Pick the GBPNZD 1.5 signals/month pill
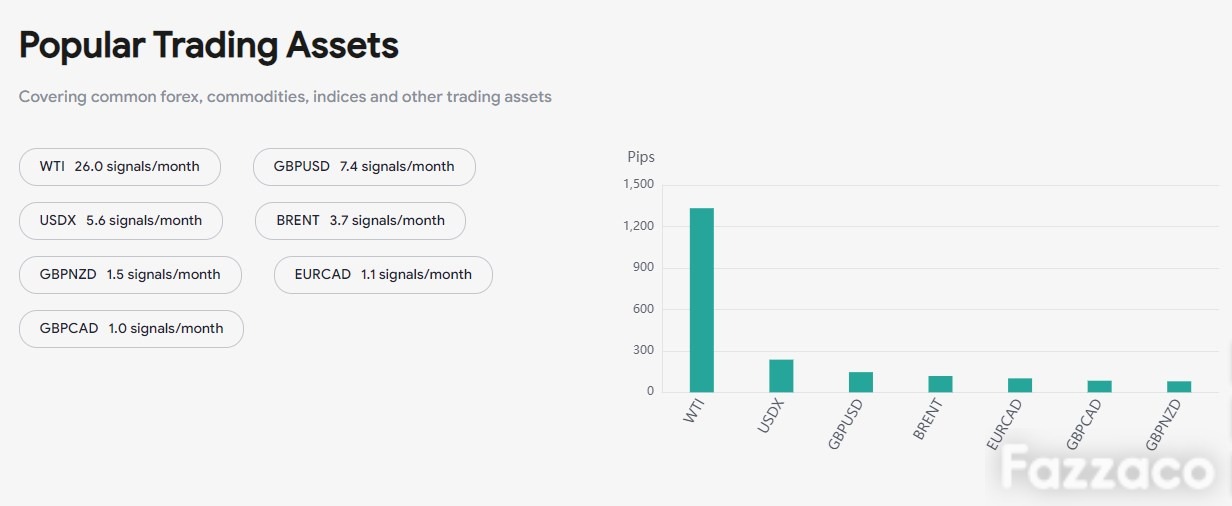 [x=130, y=275]
